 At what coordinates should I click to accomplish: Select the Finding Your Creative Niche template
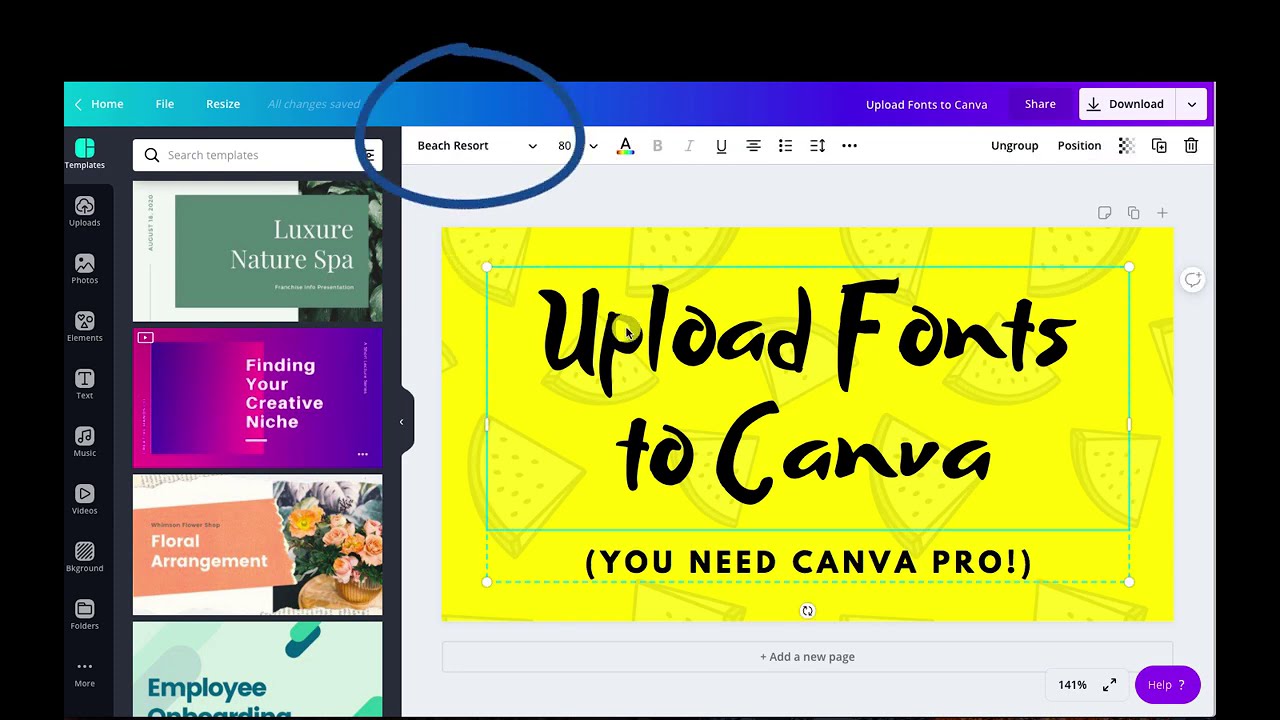(257, 398)
